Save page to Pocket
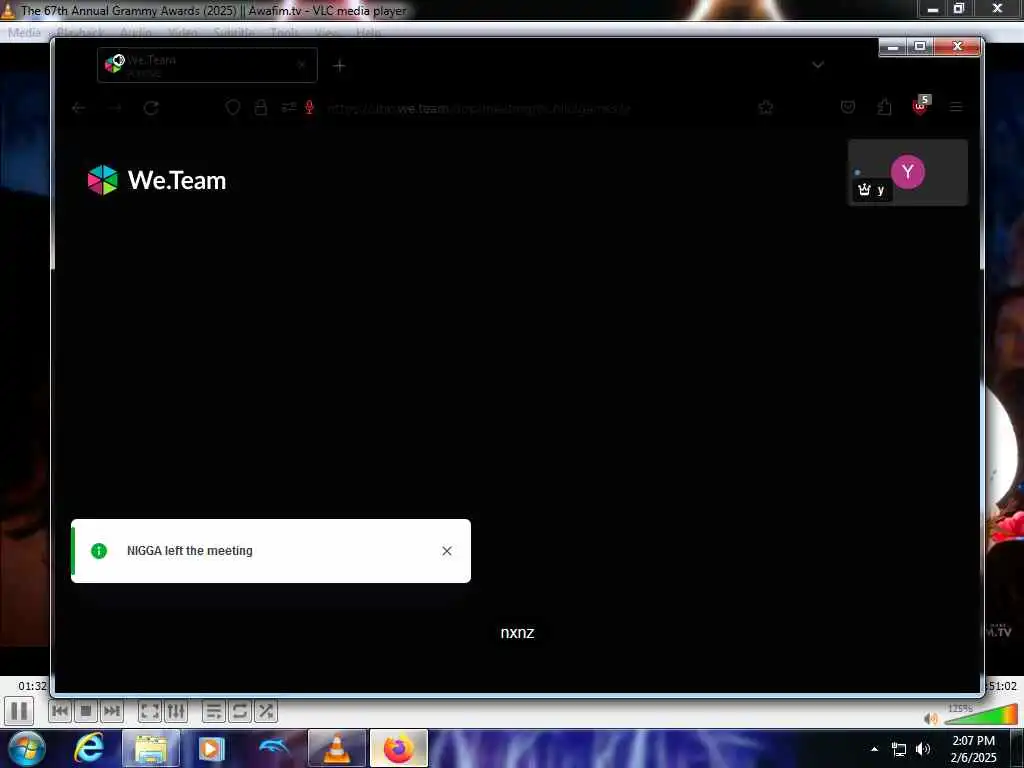1024x768 pixels. [x=848, y=107]
